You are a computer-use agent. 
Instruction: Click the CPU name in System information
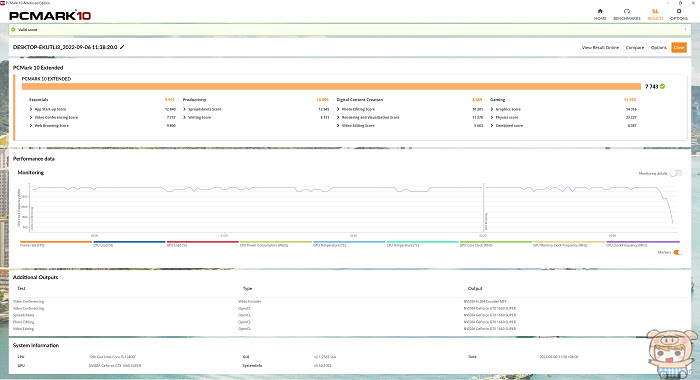112,357
